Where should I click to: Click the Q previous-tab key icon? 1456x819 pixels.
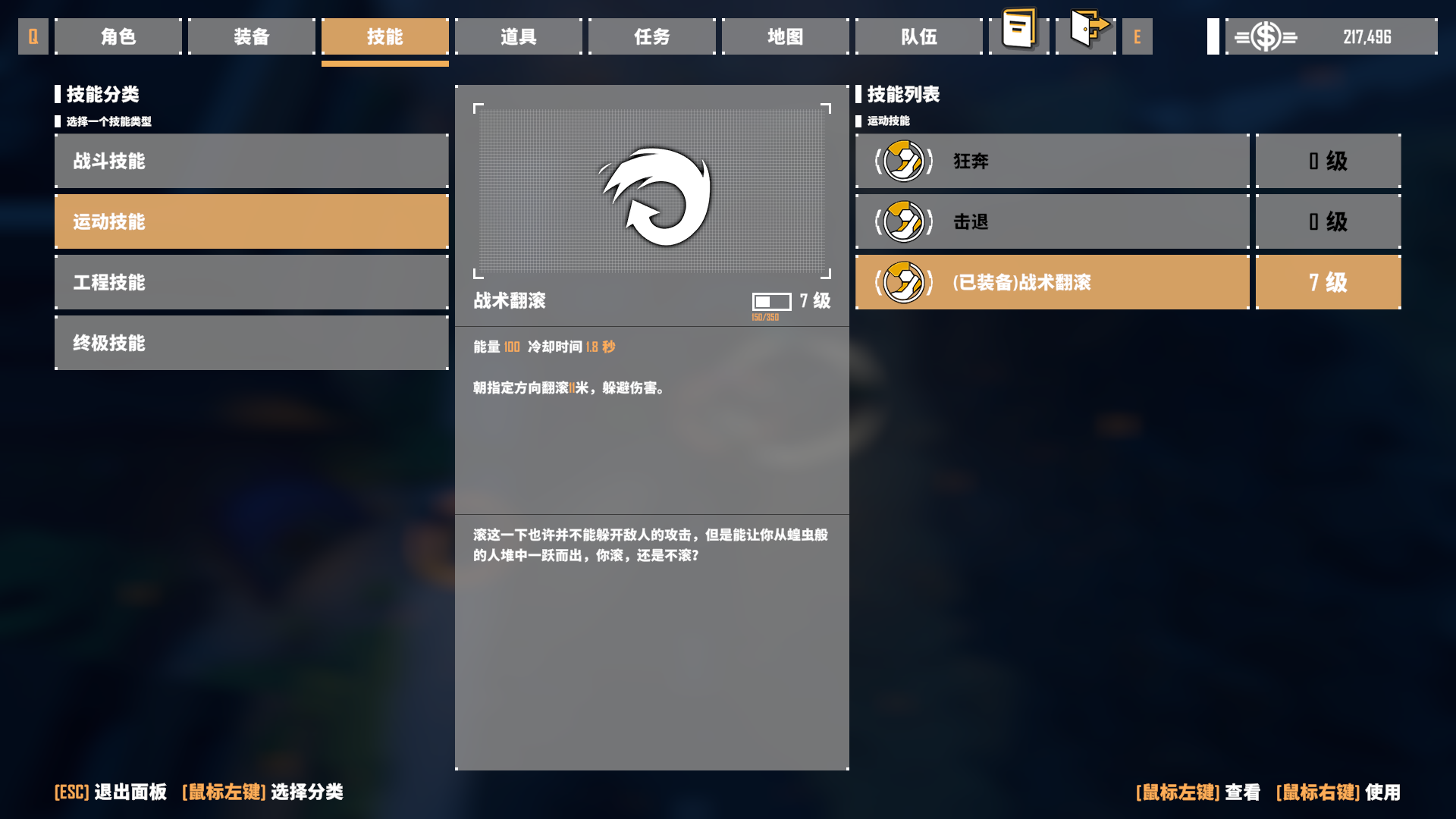click(33, 36)
